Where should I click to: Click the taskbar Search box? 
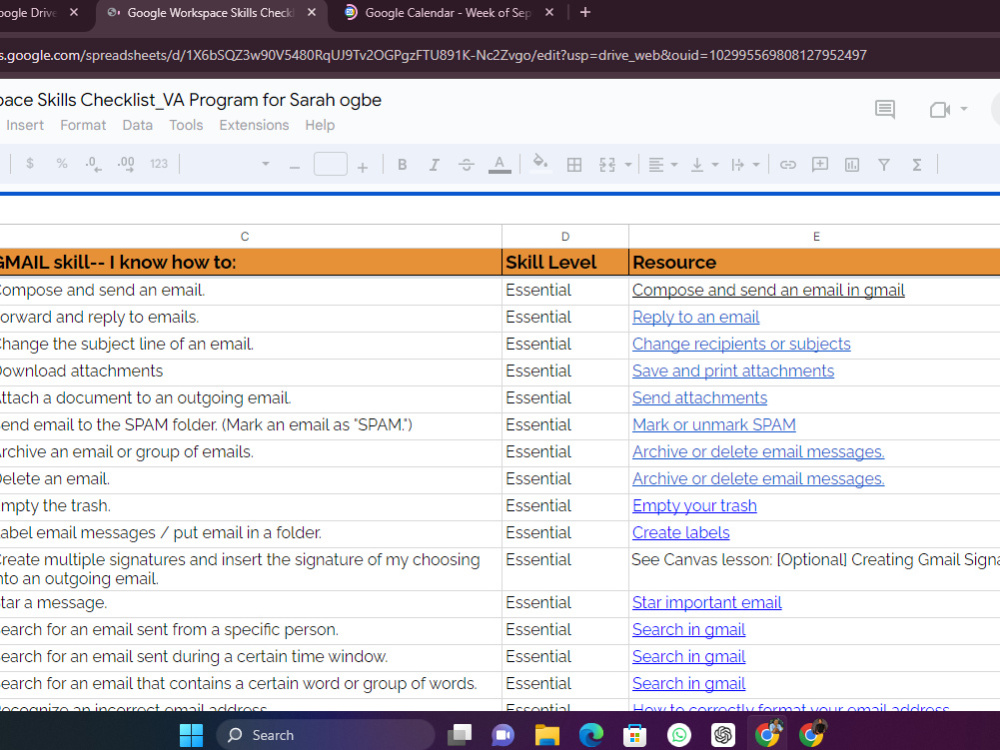pos(325,735)
